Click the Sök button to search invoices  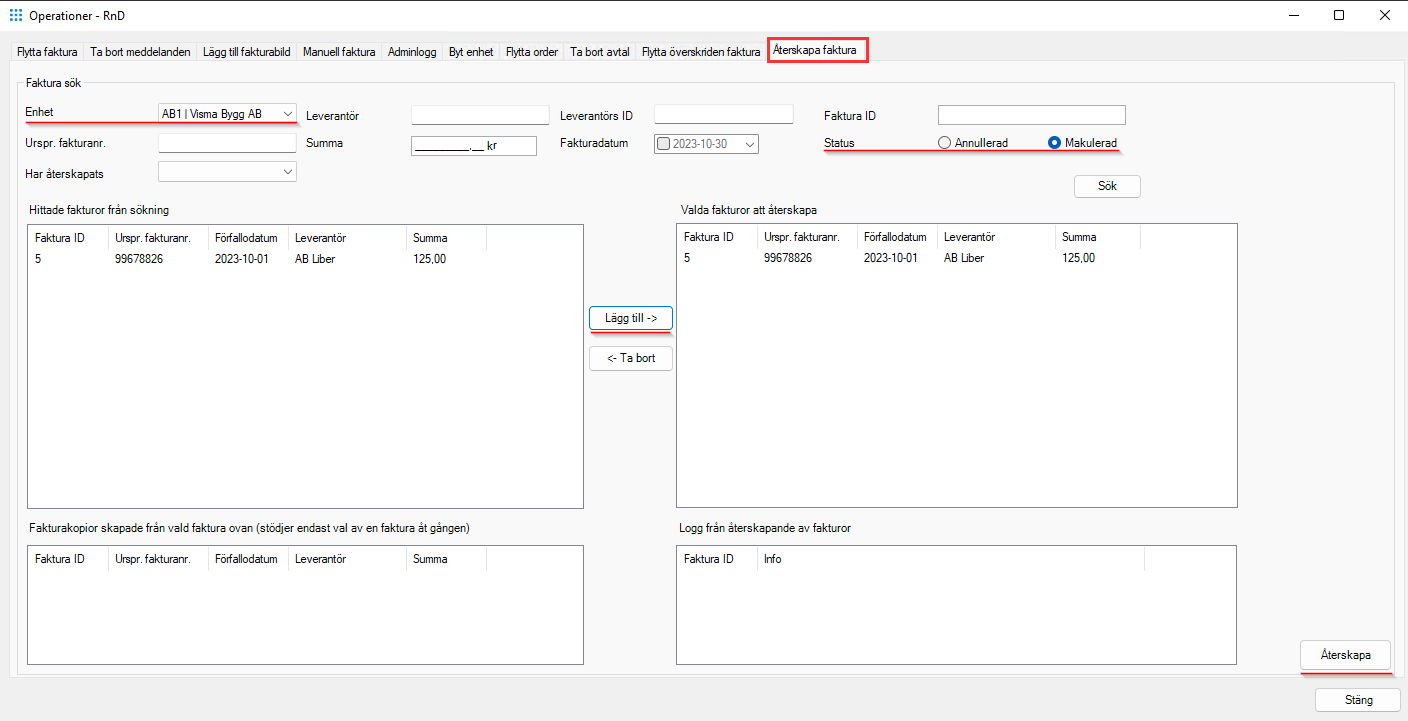tap(1106, 186)
